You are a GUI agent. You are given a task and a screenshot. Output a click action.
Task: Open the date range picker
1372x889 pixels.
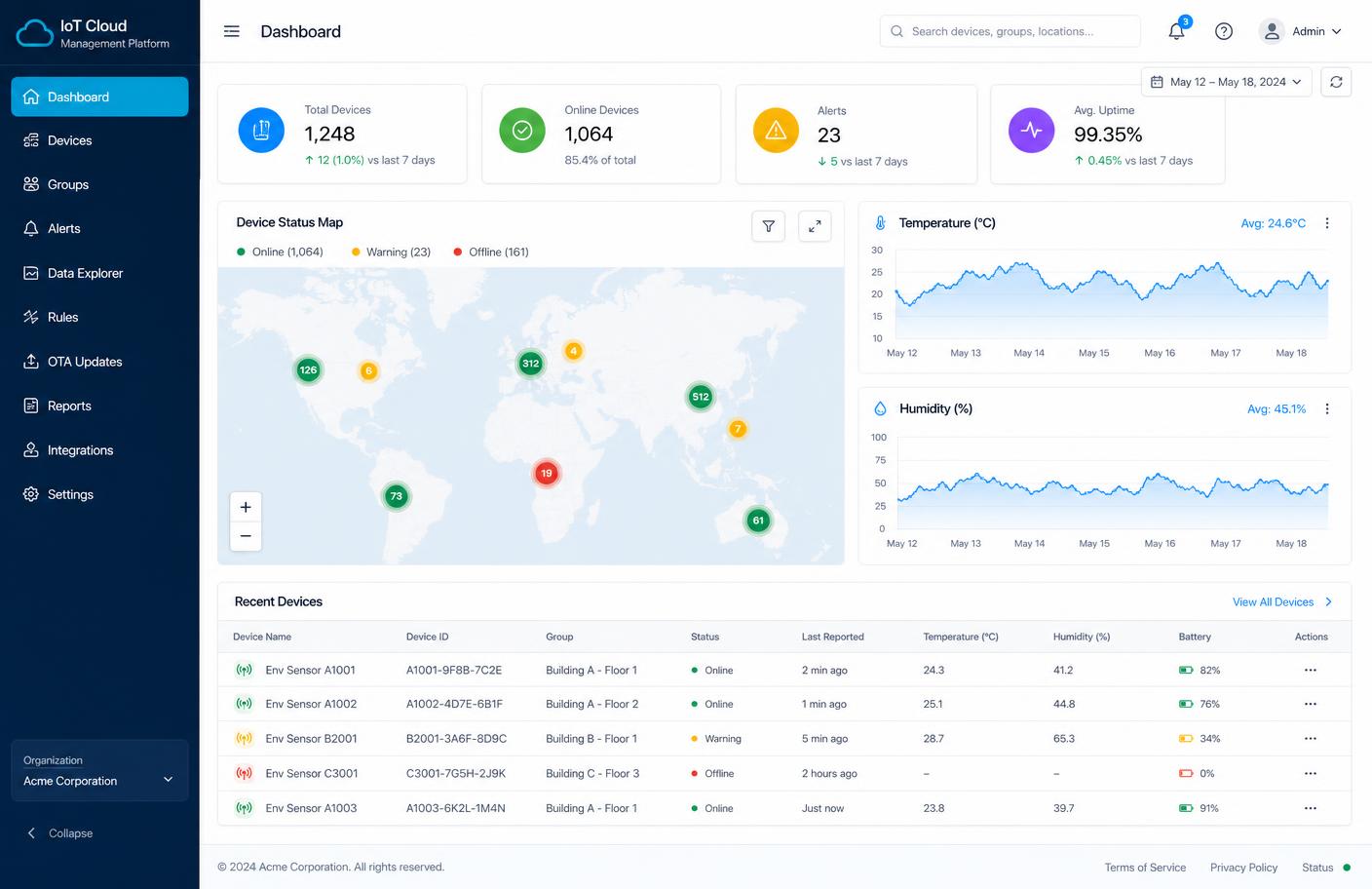click(x=1226, y=82)
